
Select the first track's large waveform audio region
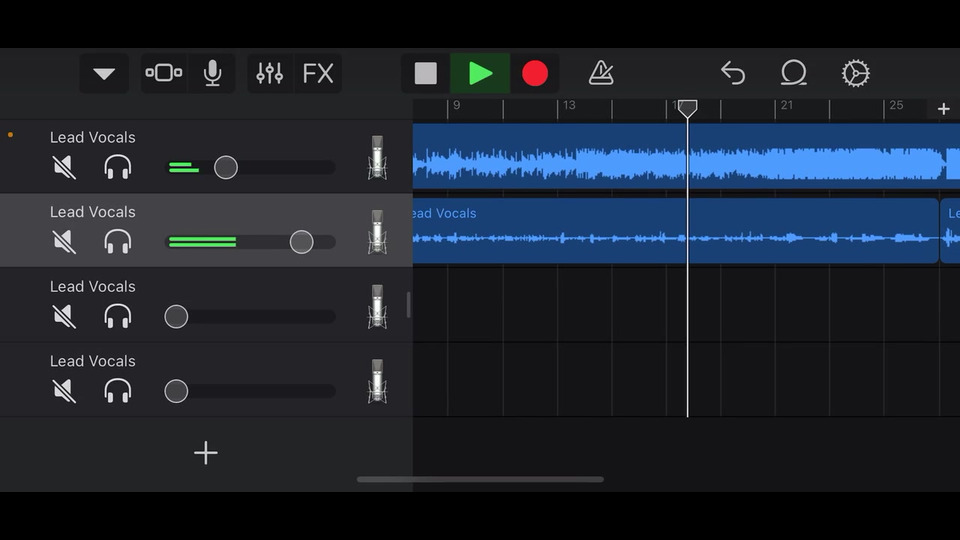pos(686,156)
